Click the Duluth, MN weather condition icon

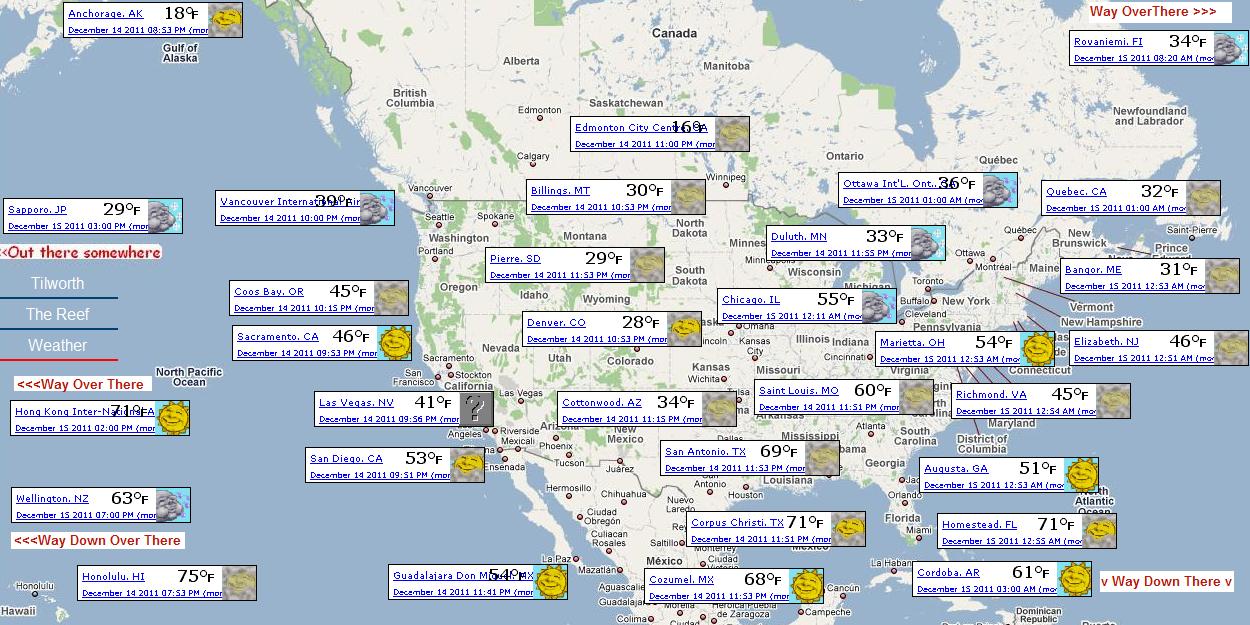928,243
